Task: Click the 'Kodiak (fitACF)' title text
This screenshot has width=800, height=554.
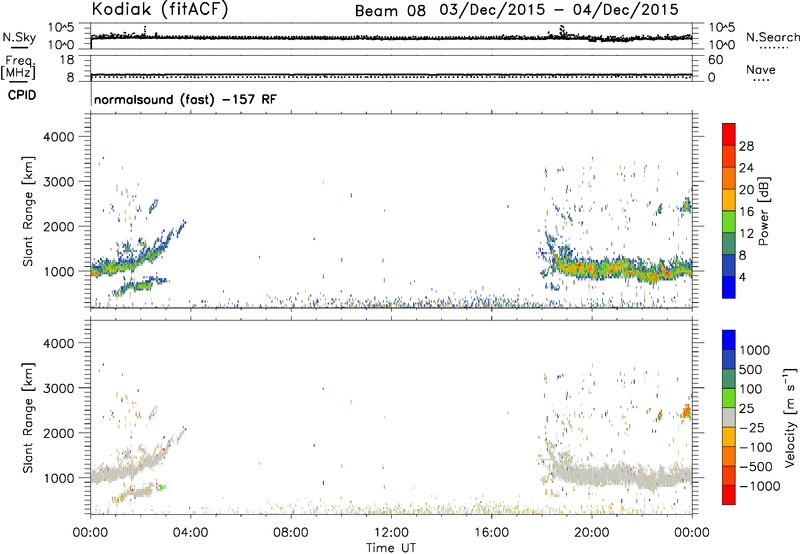Action: click(x=160, y=9)
